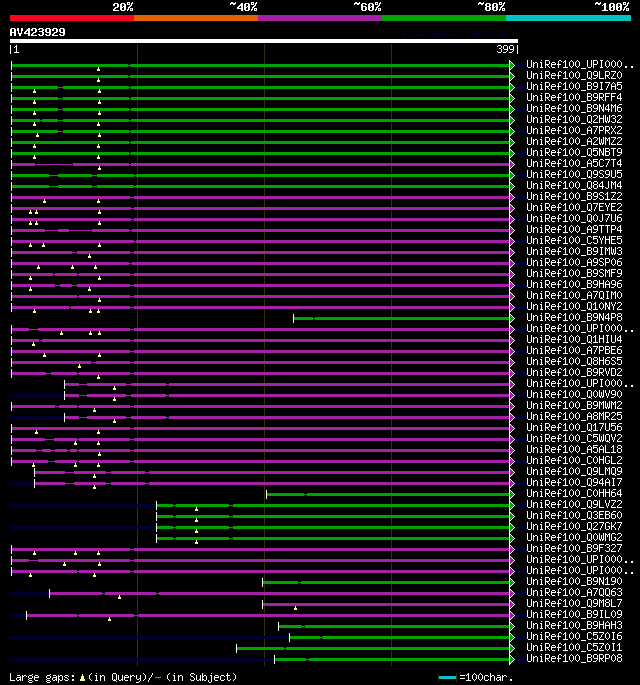Select the UniRef100_C5WQV2 label
The width and height of the screenshot is (640, 685).
click(x=574, y=438)
